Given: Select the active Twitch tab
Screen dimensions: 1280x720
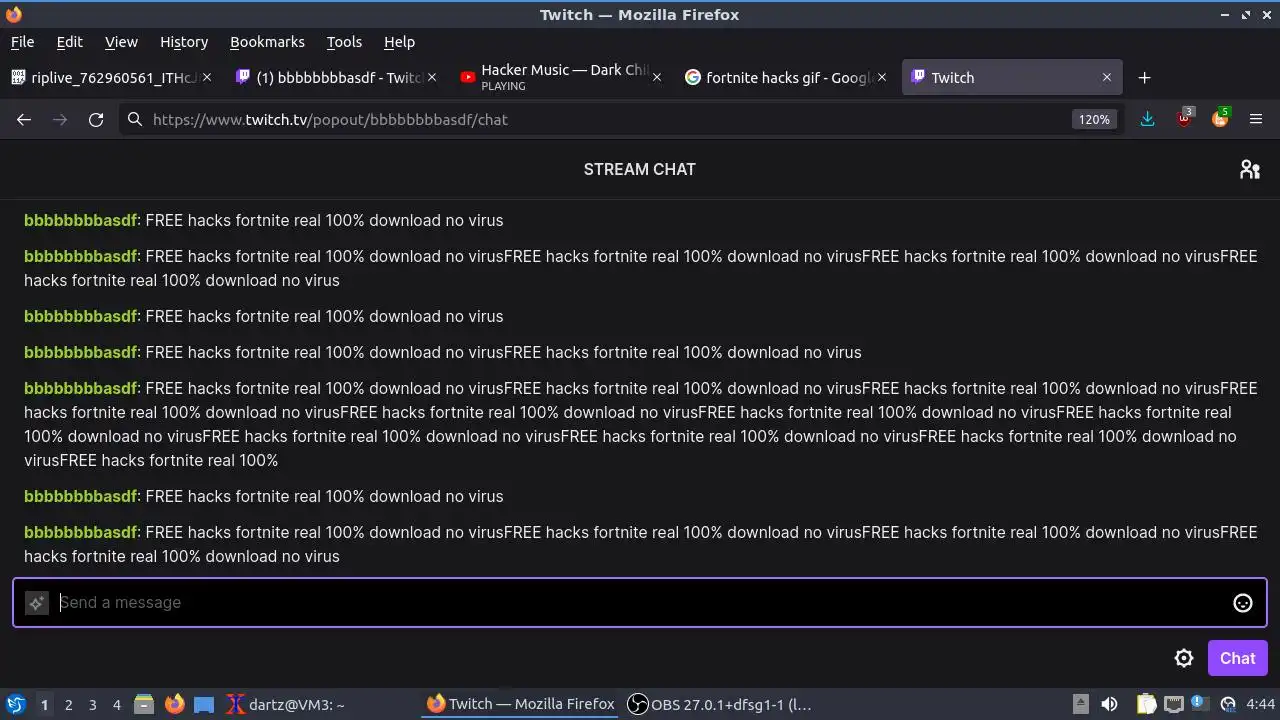Looking at the screenshot, I should (x=1010, y=77).
